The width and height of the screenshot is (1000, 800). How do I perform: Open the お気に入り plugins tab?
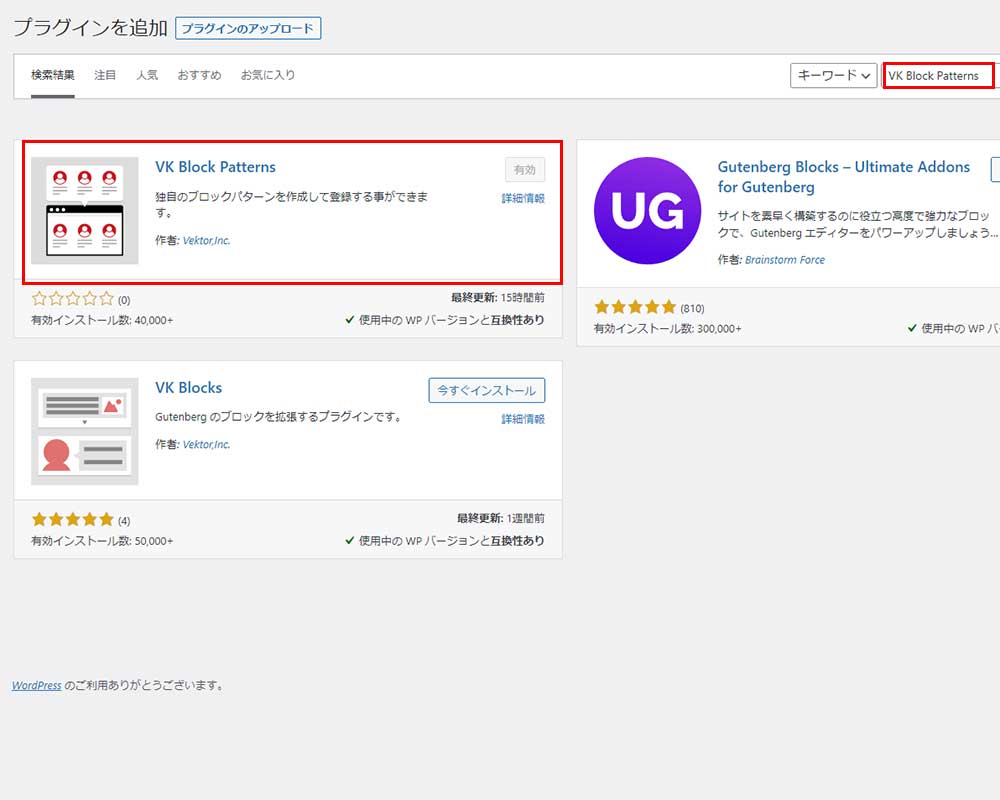267,75
